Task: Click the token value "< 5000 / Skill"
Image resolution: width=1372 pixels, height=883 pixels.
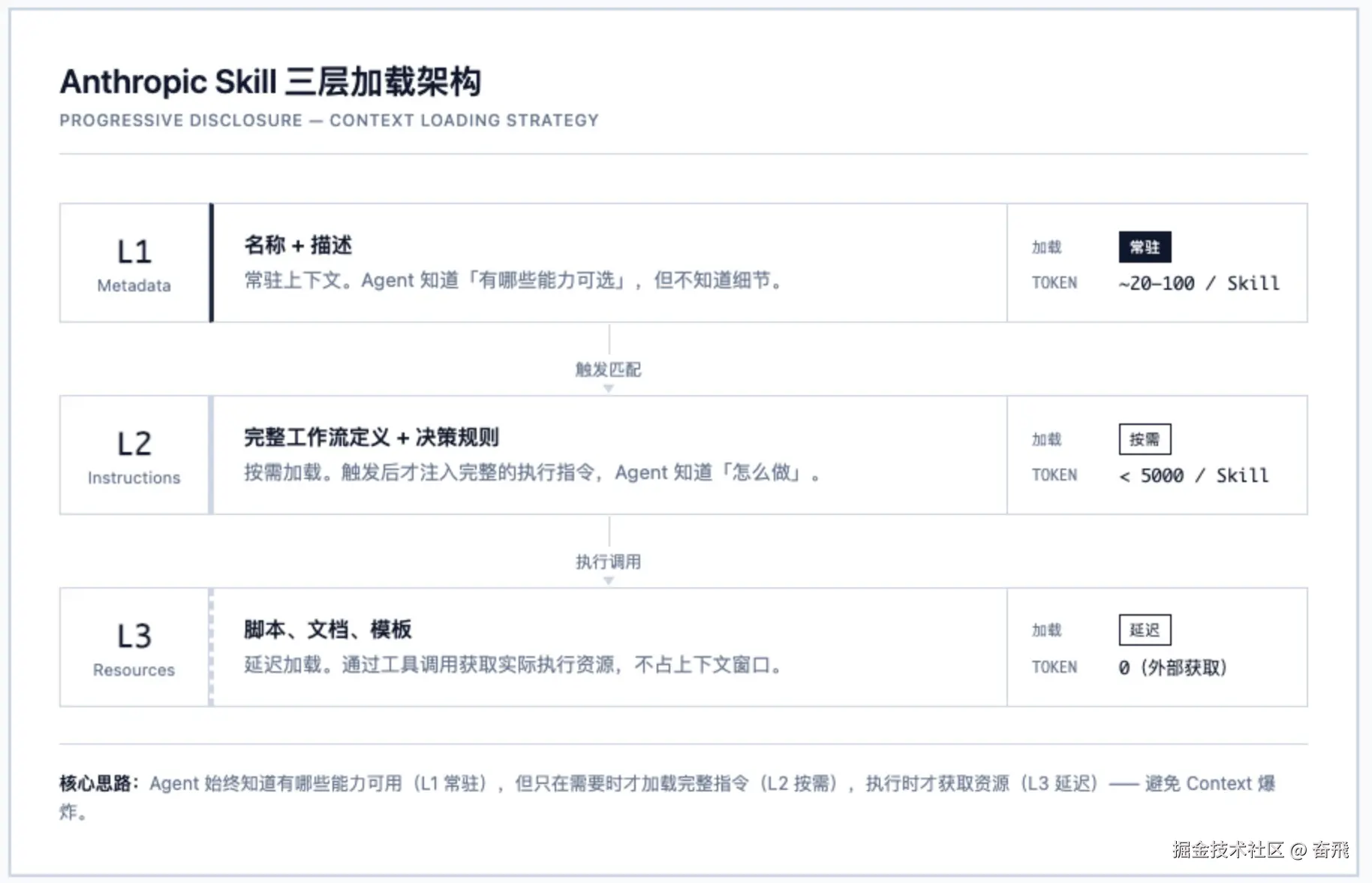Action: 1193,475
